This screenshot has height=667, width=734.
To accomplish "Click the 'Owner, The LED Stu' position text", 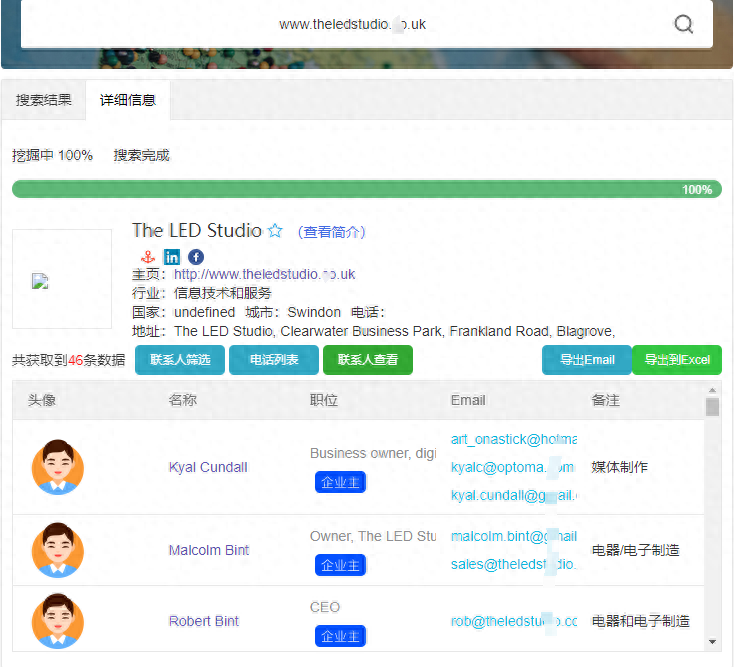I will (373, 536).
